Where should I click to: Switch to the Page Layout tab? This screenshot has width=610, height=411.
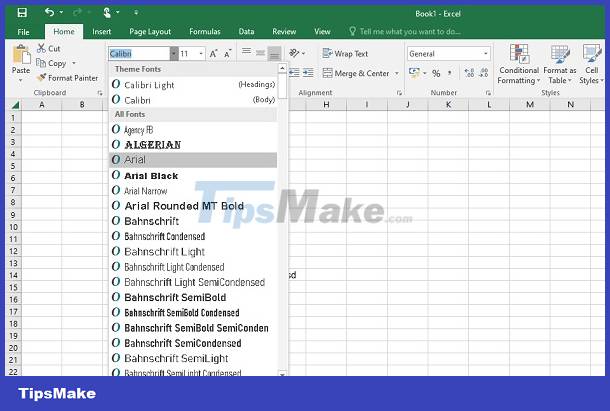[x=150, y=32]
